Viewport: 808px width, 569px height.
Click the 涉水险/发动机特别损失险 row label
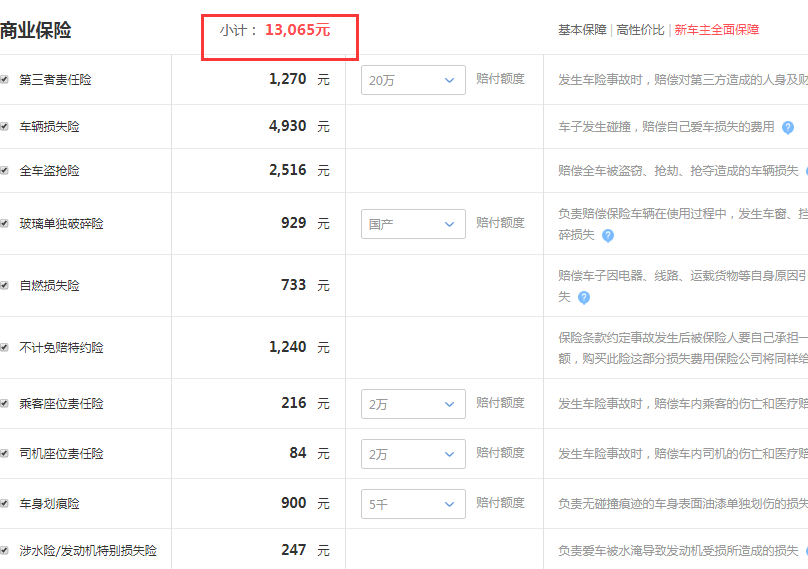88,551
